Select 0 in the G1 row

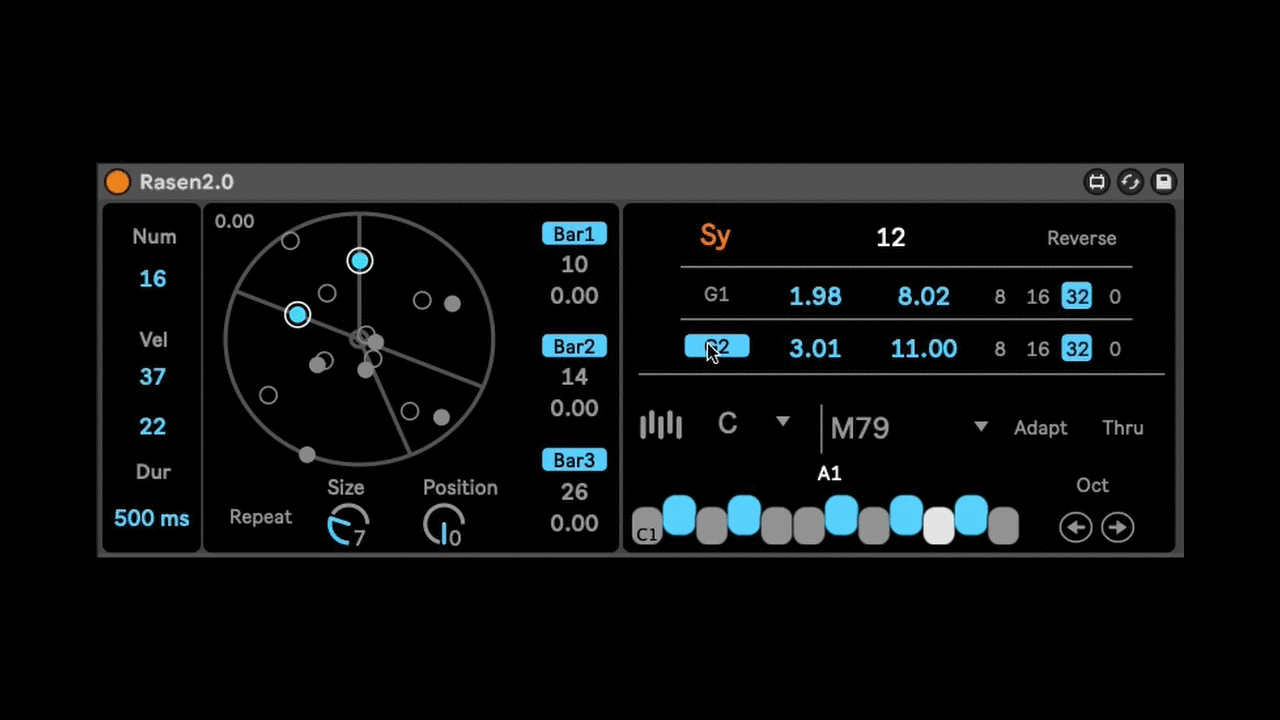1115,296
